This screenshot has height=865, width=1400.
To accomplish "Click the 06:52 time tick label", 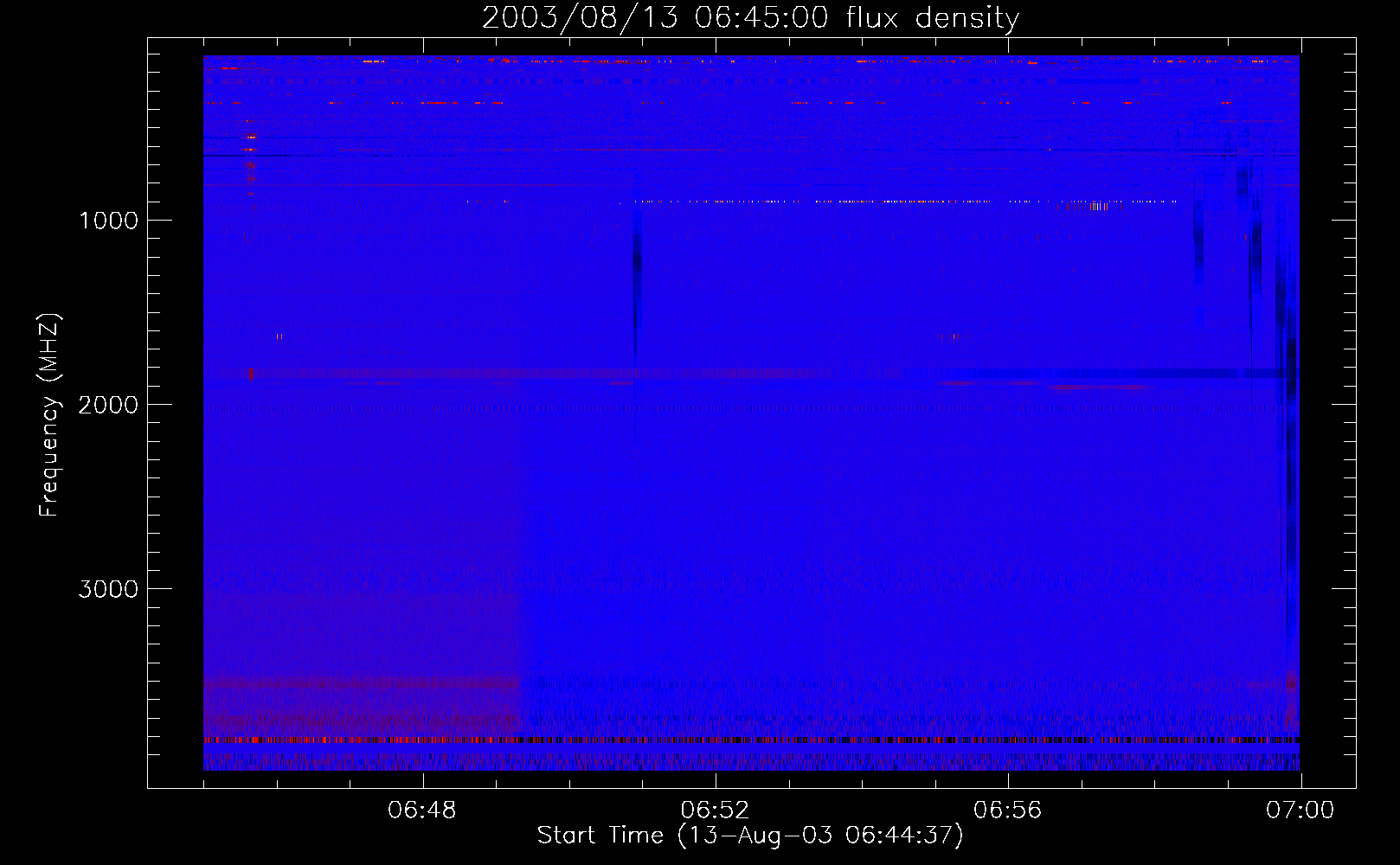I will 715,811.
